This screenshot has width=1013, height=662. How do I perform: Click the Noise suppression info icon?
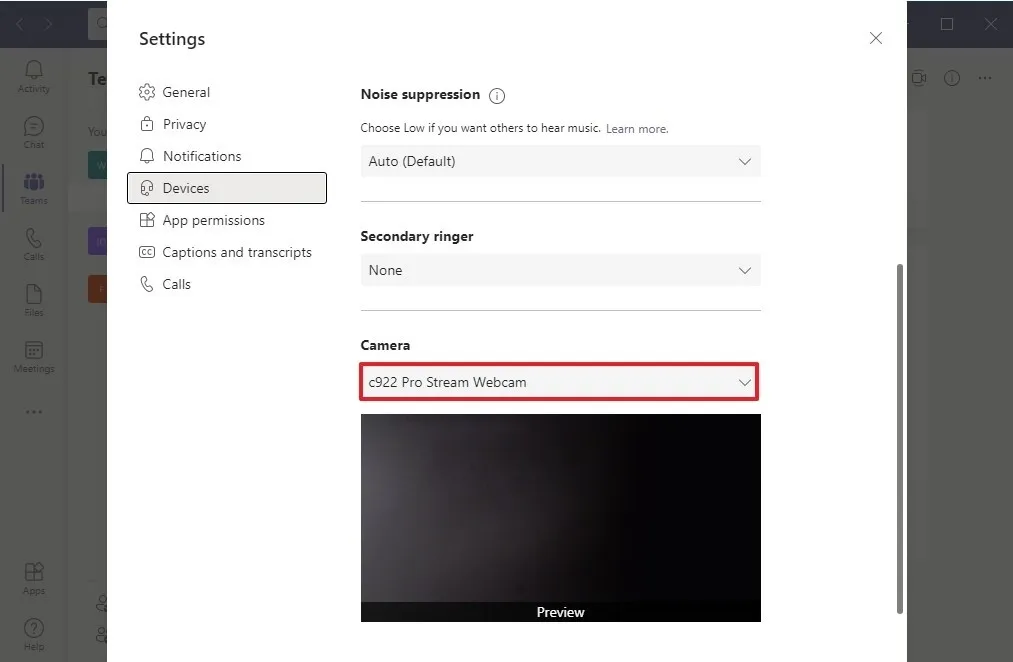(497, 96)
